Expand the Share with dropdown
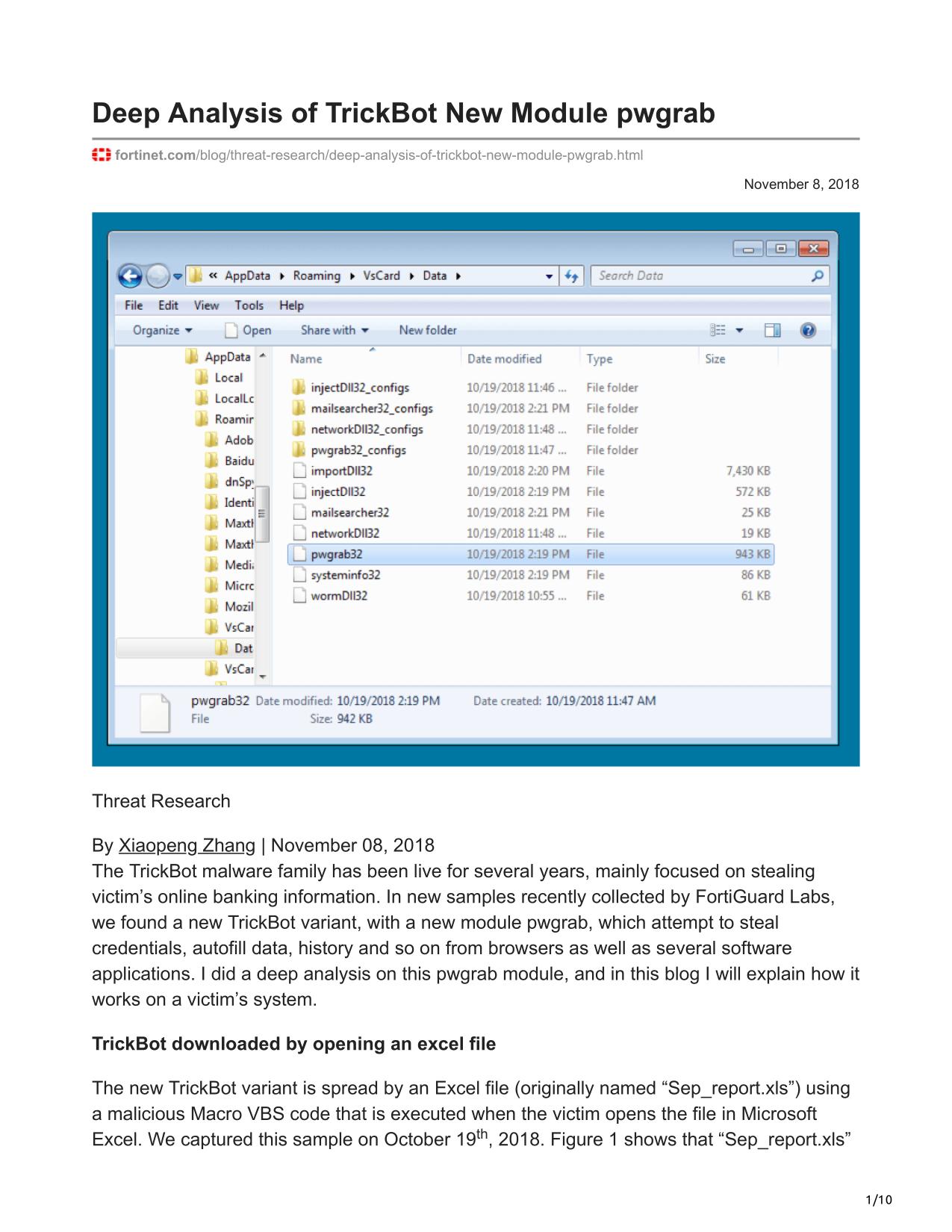Viewport: 952px width, 1232px height. 335,330
